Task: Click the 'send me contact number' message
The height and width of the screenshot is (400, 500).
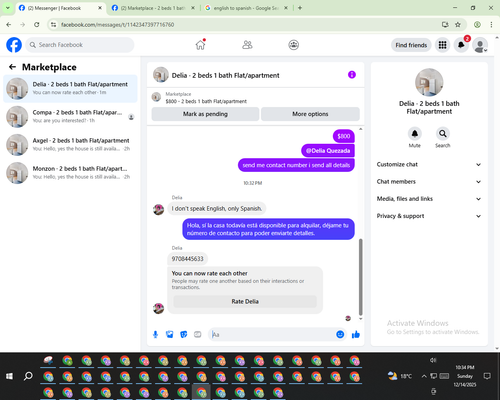Action: coord(296,165)
